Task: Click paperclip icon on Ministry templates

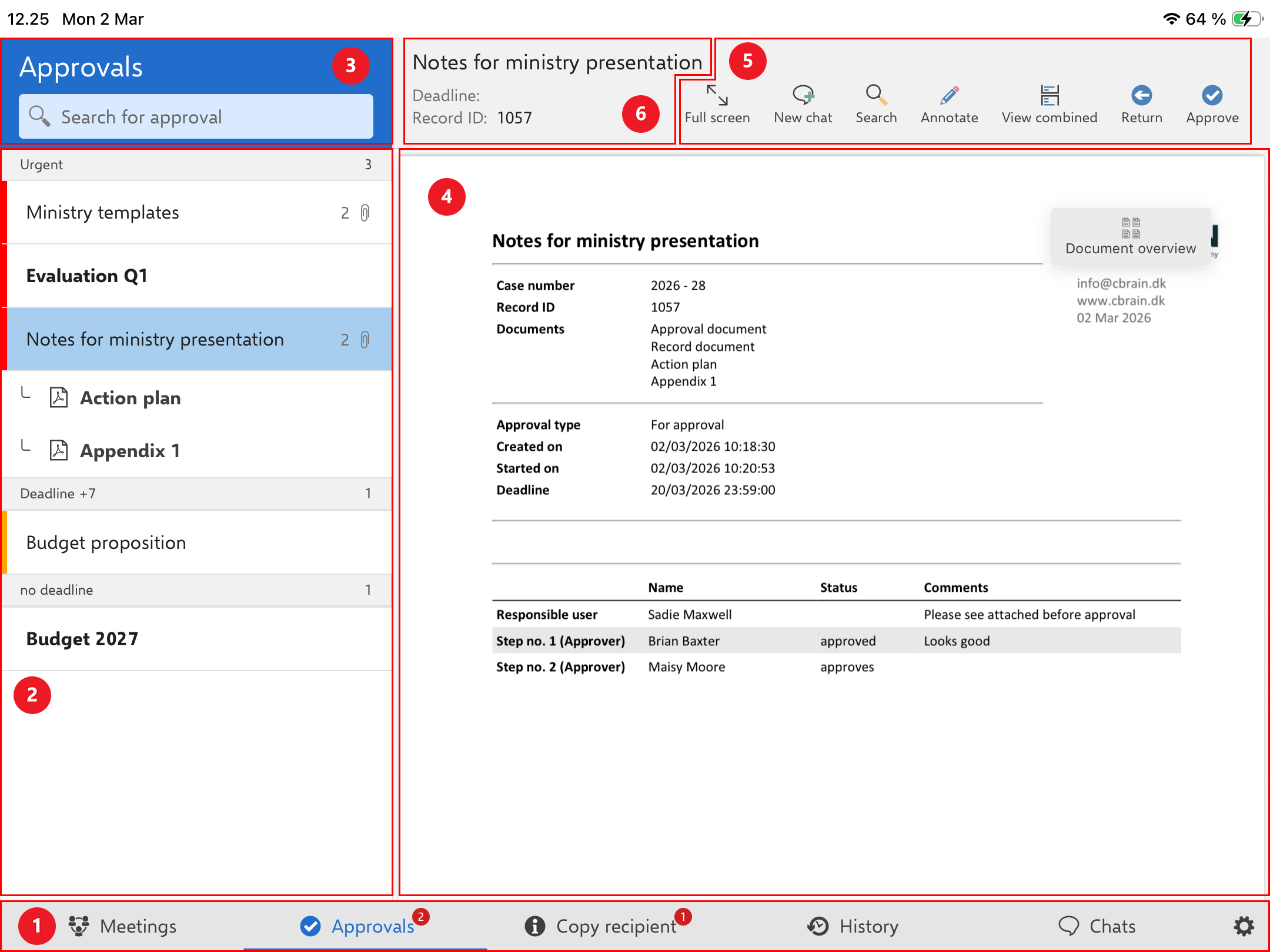Action: (365, 213)
